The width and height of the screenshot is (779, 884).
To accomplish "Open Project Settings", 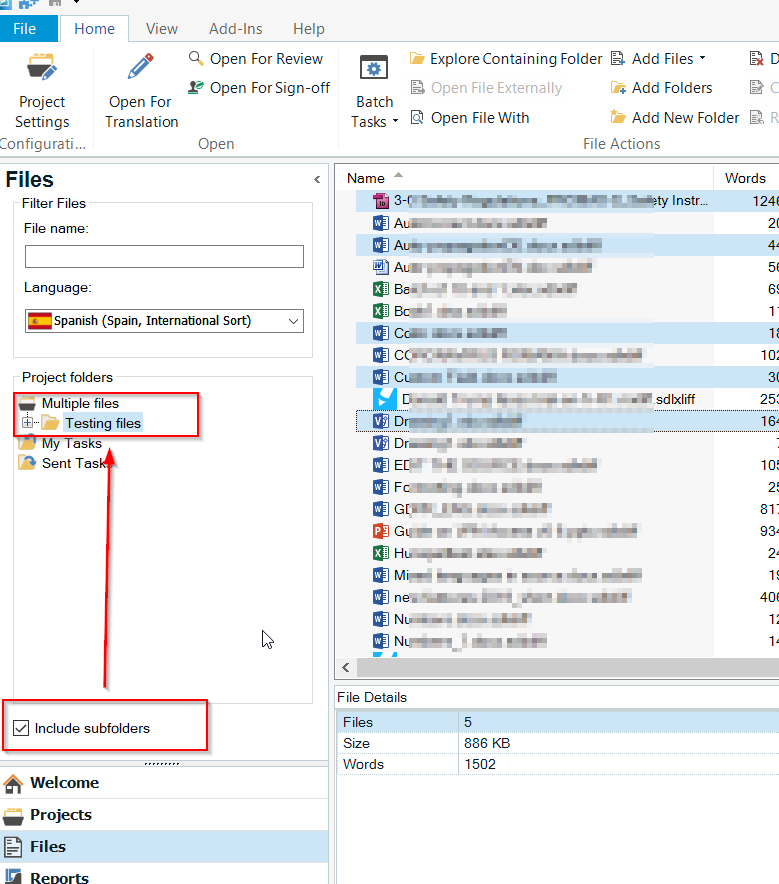I will (42, 91).
